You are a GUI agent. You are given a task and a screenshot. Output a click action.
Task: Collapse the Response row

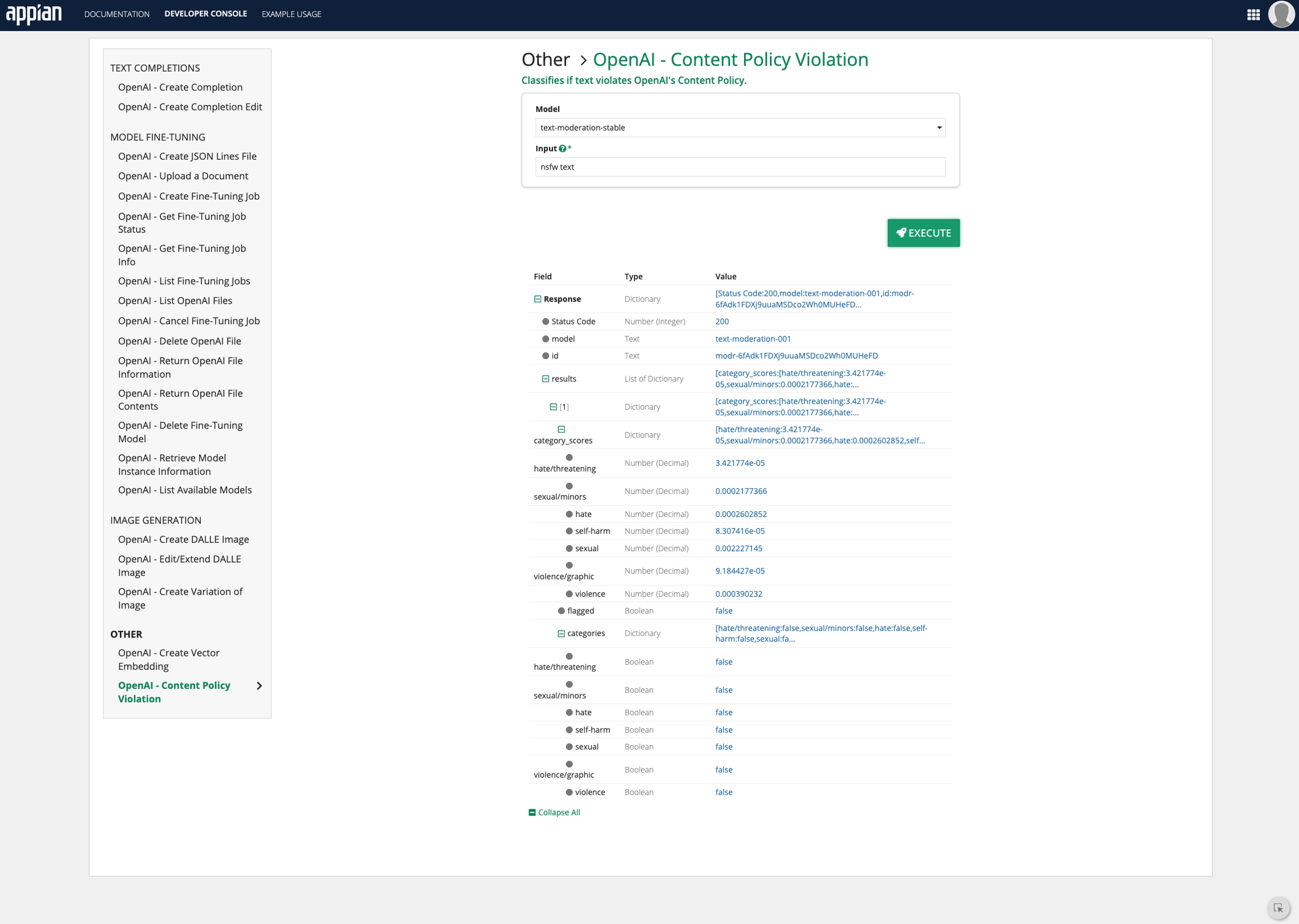538,299
